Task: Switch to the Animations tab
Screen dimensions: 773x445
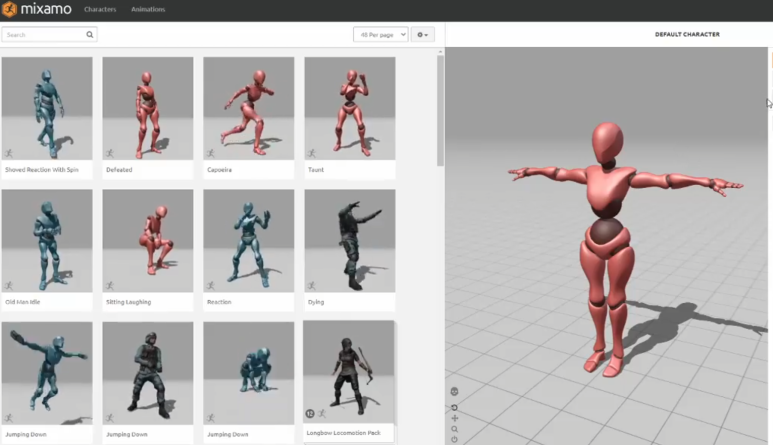Action: (148, 9)
